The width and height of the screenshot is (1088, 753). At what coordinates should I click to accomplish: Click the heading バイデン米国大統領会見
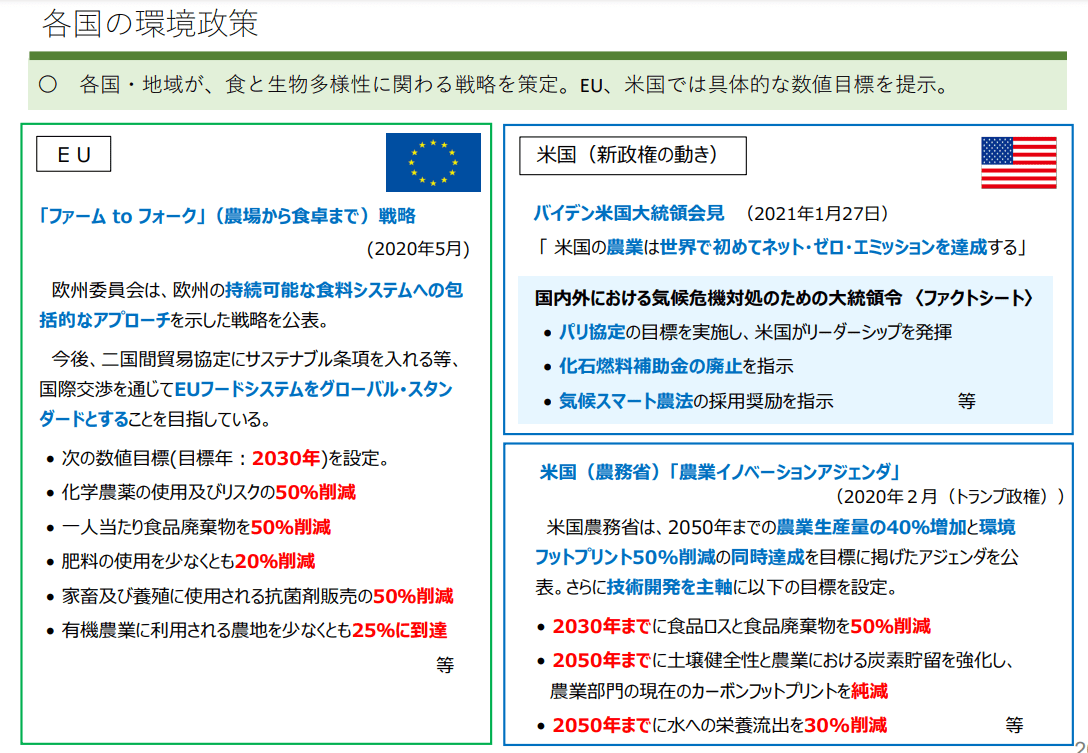coord(629,213)
